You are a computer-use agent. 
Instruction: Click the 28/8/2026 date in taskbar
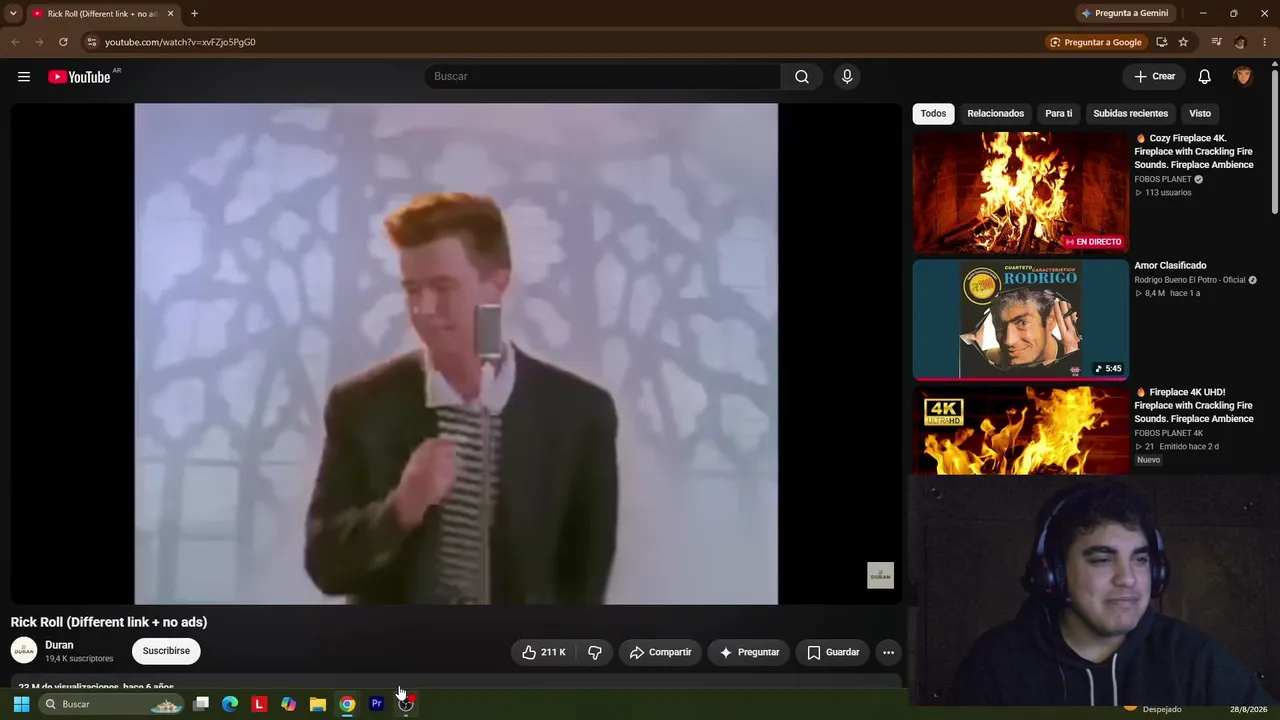tap(1248, 709)
